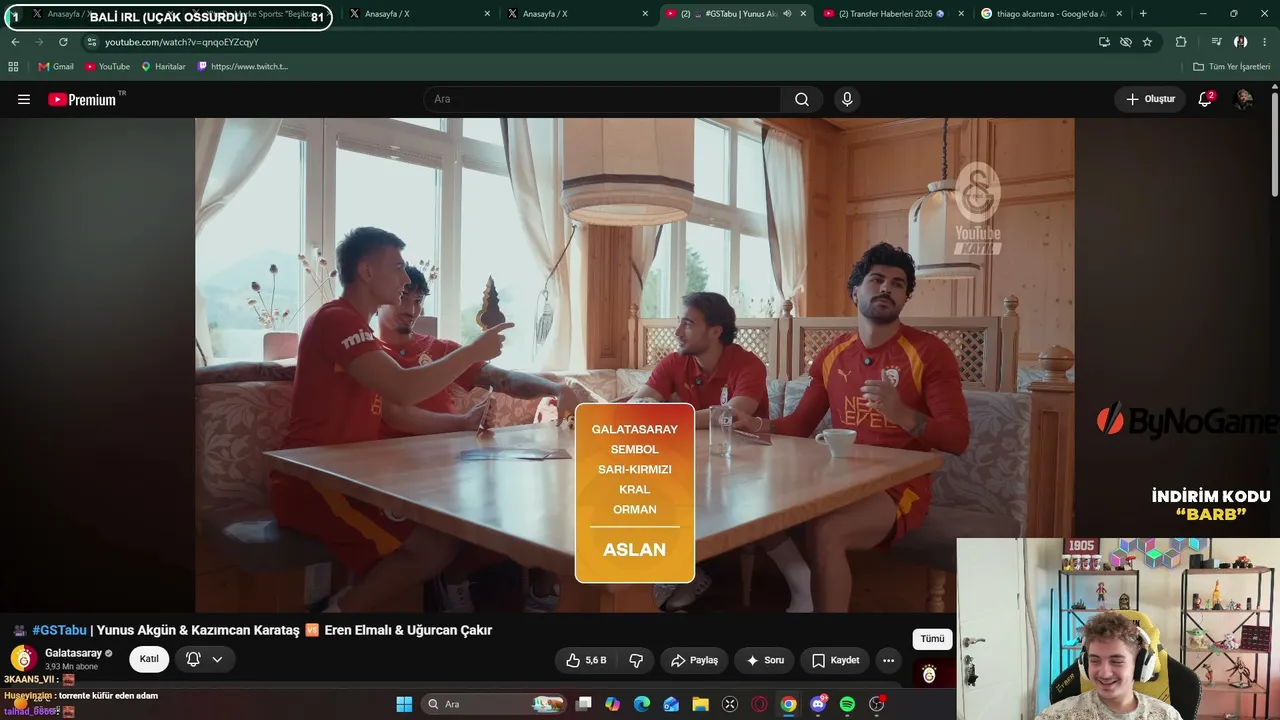Screen dimensions: 1280x720
Task: Switch to the thiago alcantara Google tab
Action: click(x=1050, y=14)
